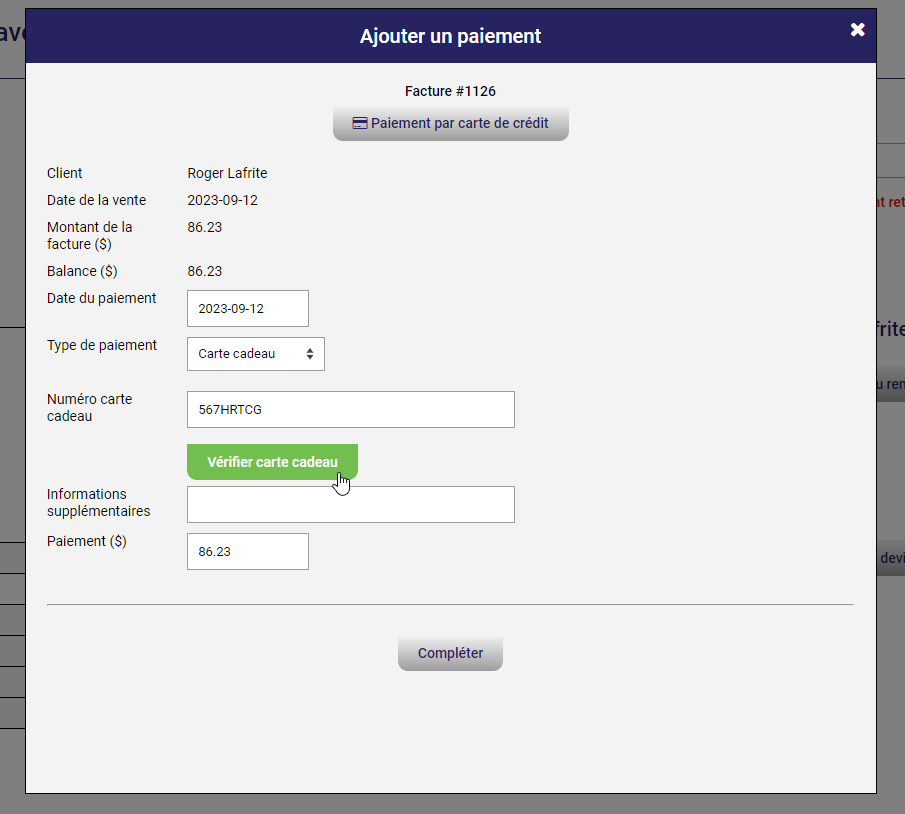Image resolution: width=905 pixels, height=814 pixels.
Task: Click the Date du paiement label
Action: 101,298
